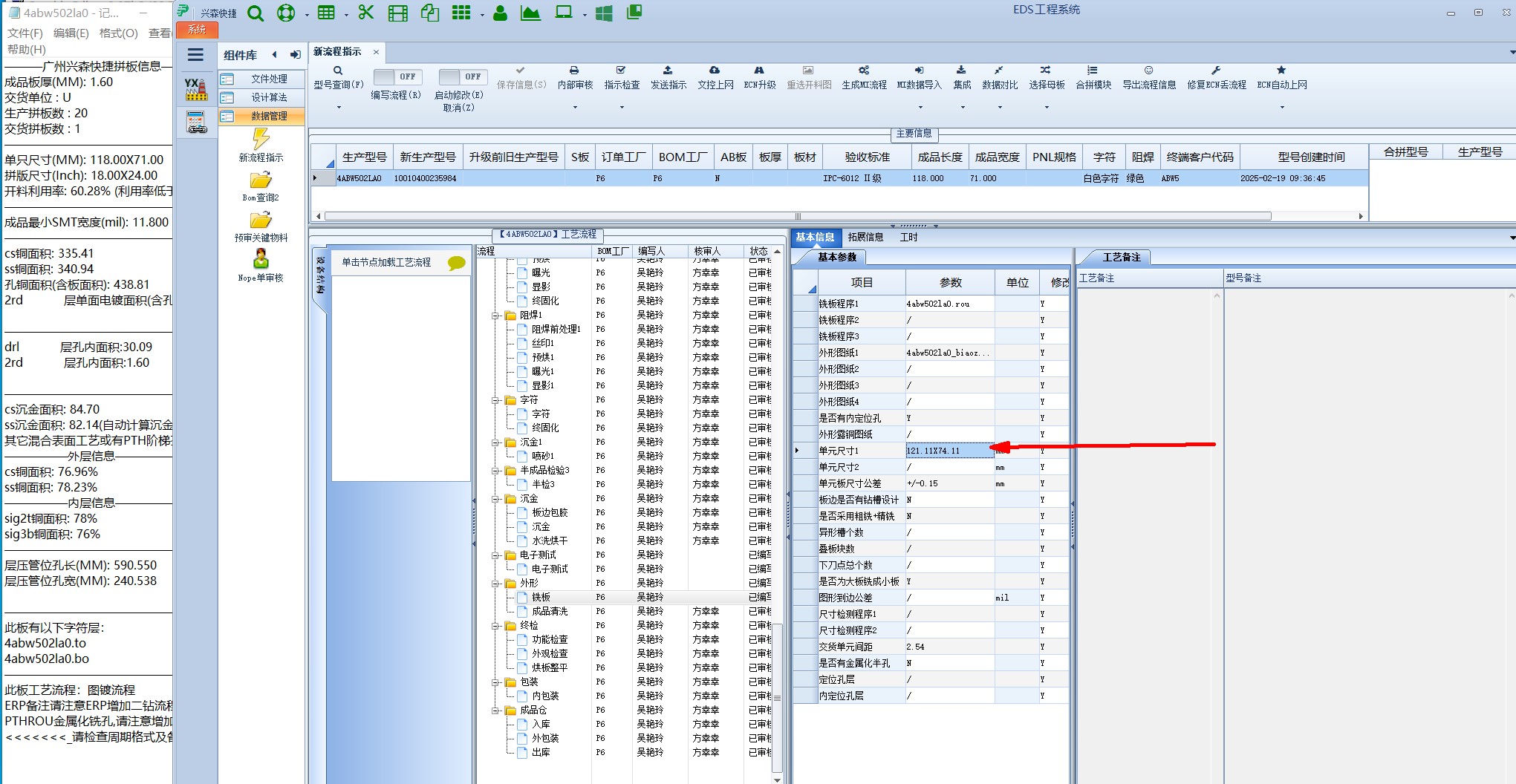Open the 系统 ribbon tab
Viewport: 1516px width, 784px height.
(x=197, y=30)
